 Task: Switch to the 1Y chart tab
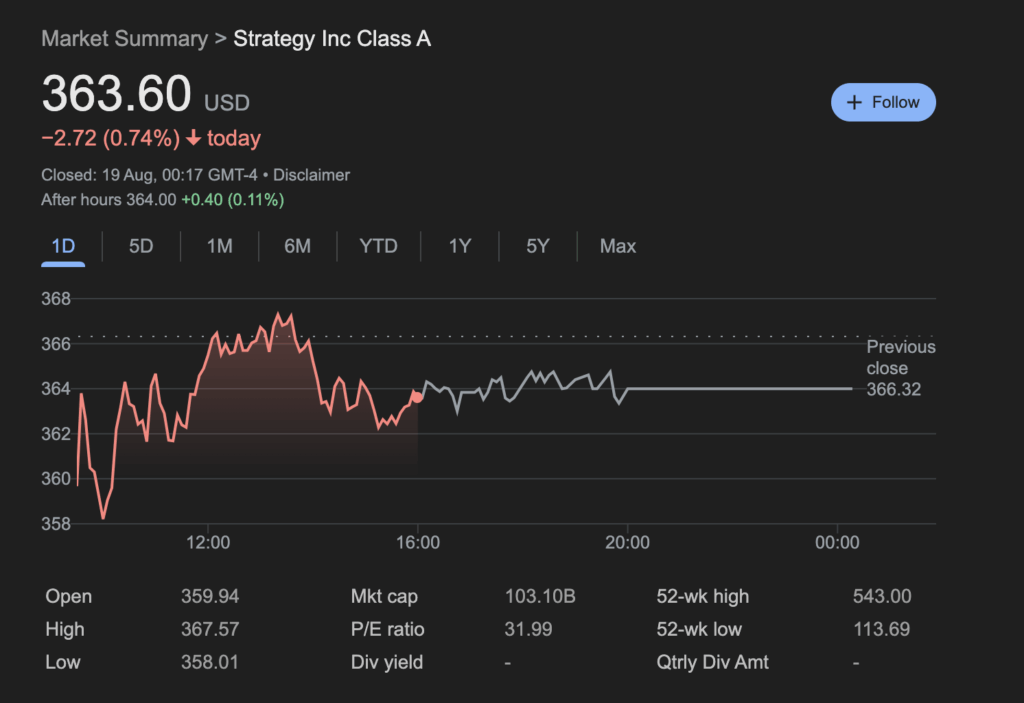point(460,246)
